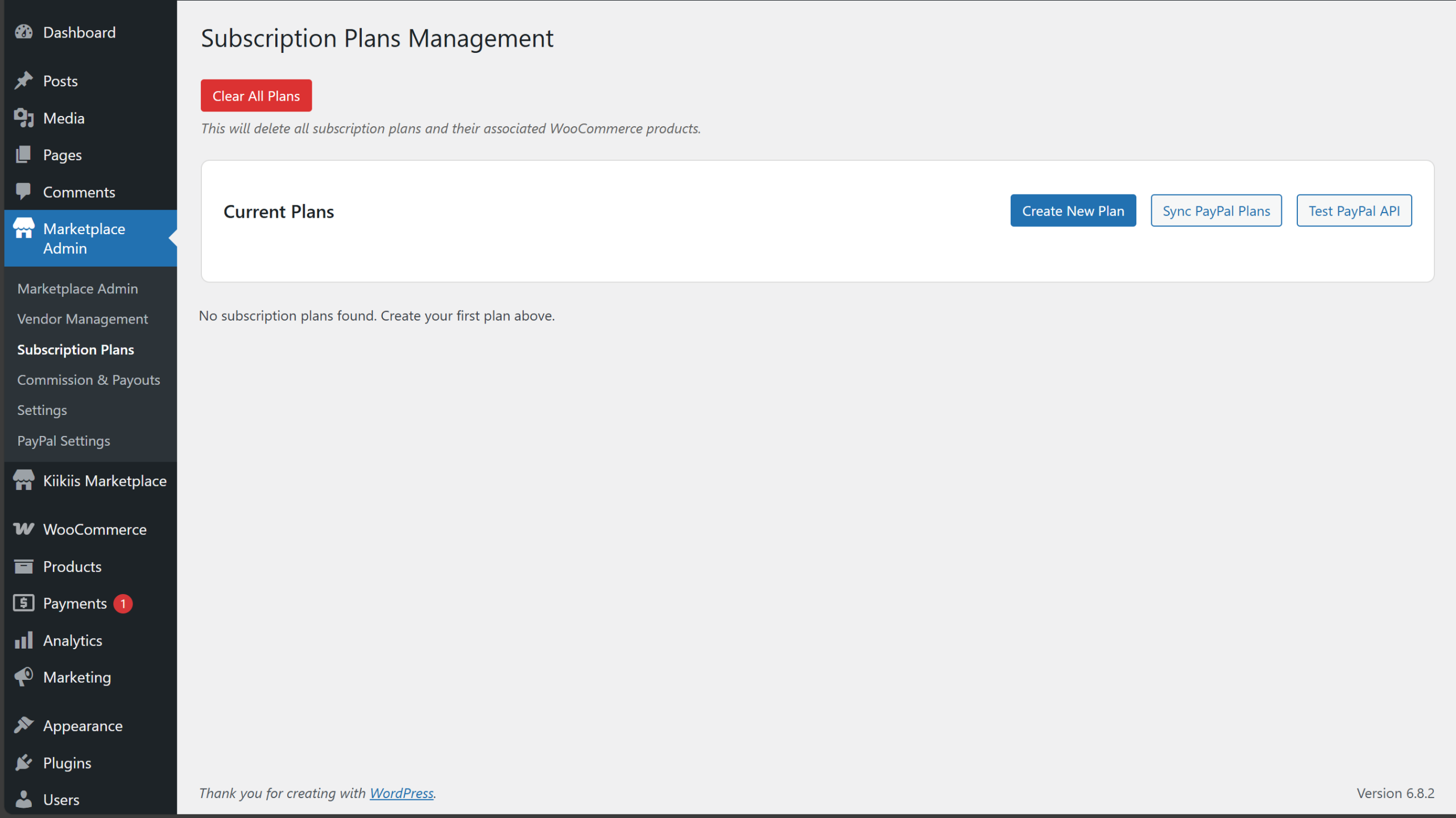This screenshot has height=818, width=1456.
Task: Open the WooCommerce menu label
Action: tap(95, 529)
